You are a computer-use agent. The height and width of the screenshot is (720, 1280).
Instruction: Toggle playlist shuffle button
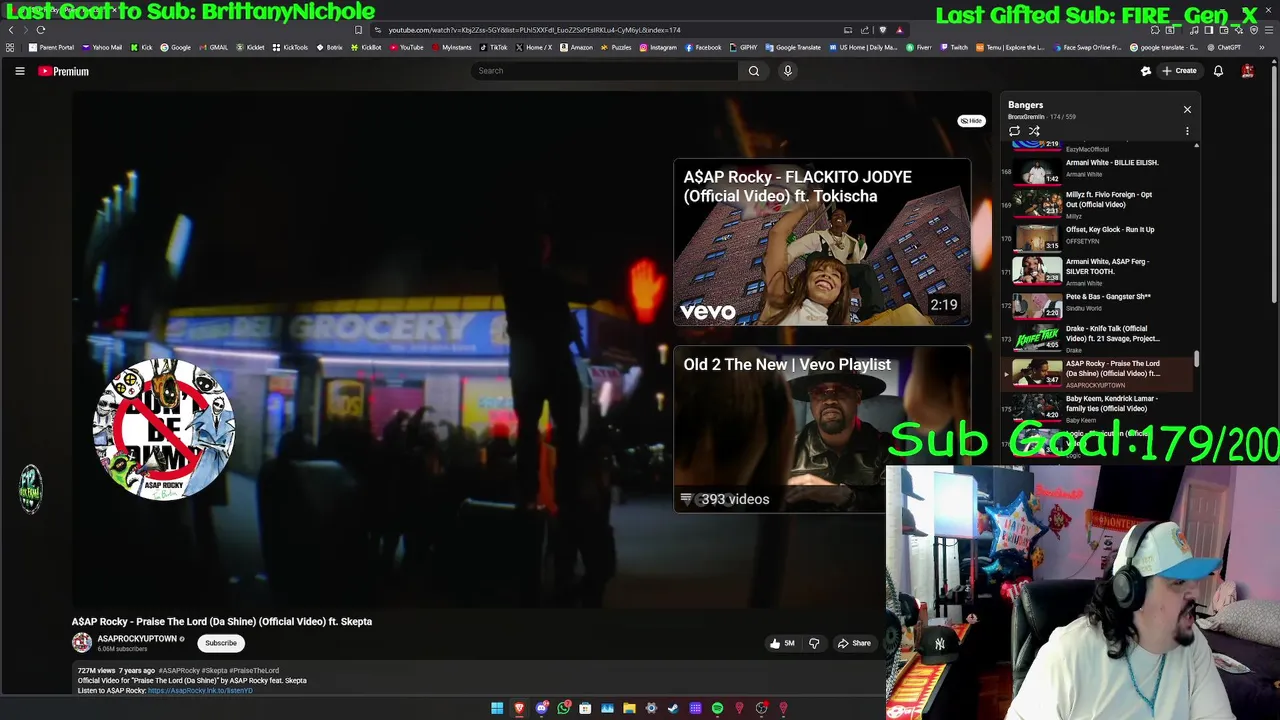click(x=1034, y=131)
